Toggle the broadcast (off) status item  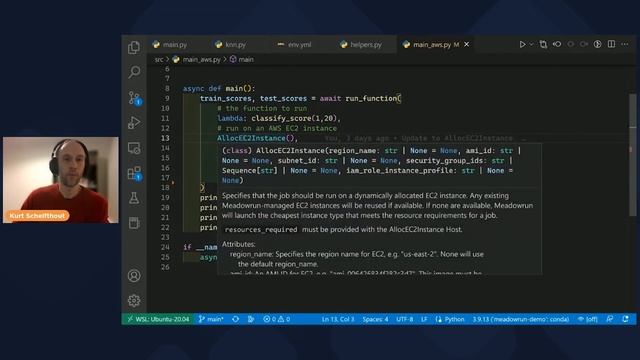587,319
